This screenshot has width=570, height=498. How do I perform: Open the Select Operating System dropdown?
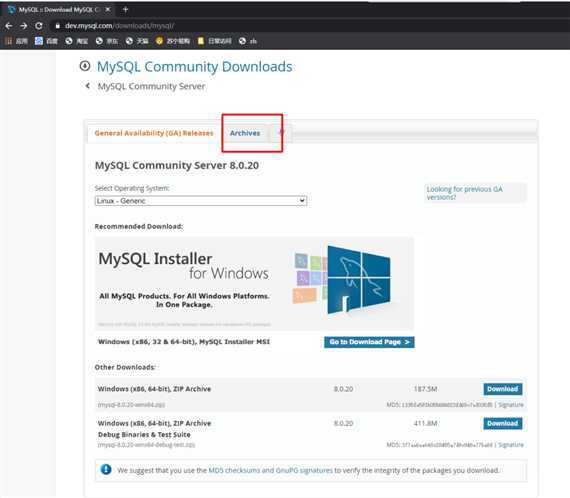click(201, 201)
